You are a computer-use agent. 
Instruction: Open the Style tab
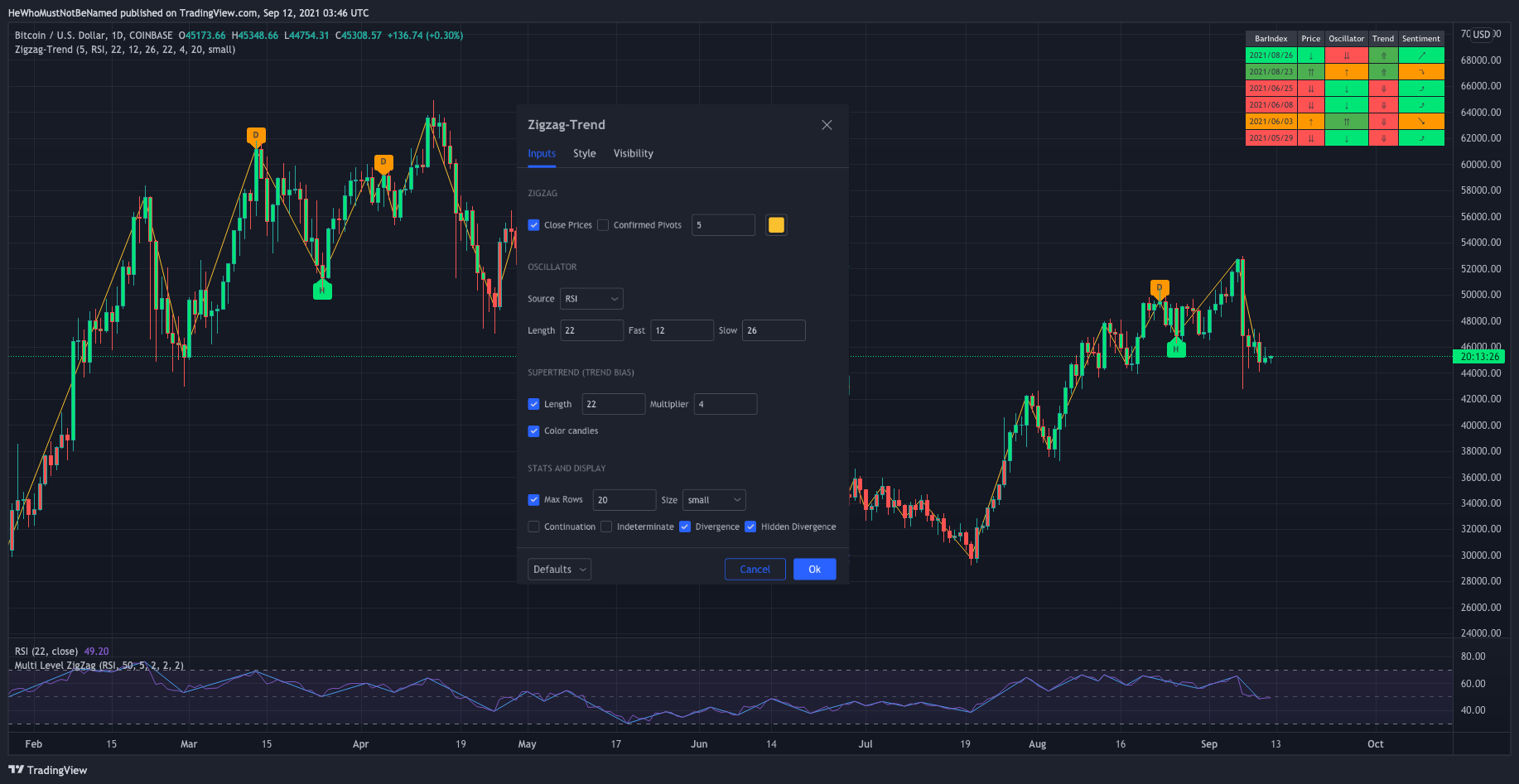585,154
